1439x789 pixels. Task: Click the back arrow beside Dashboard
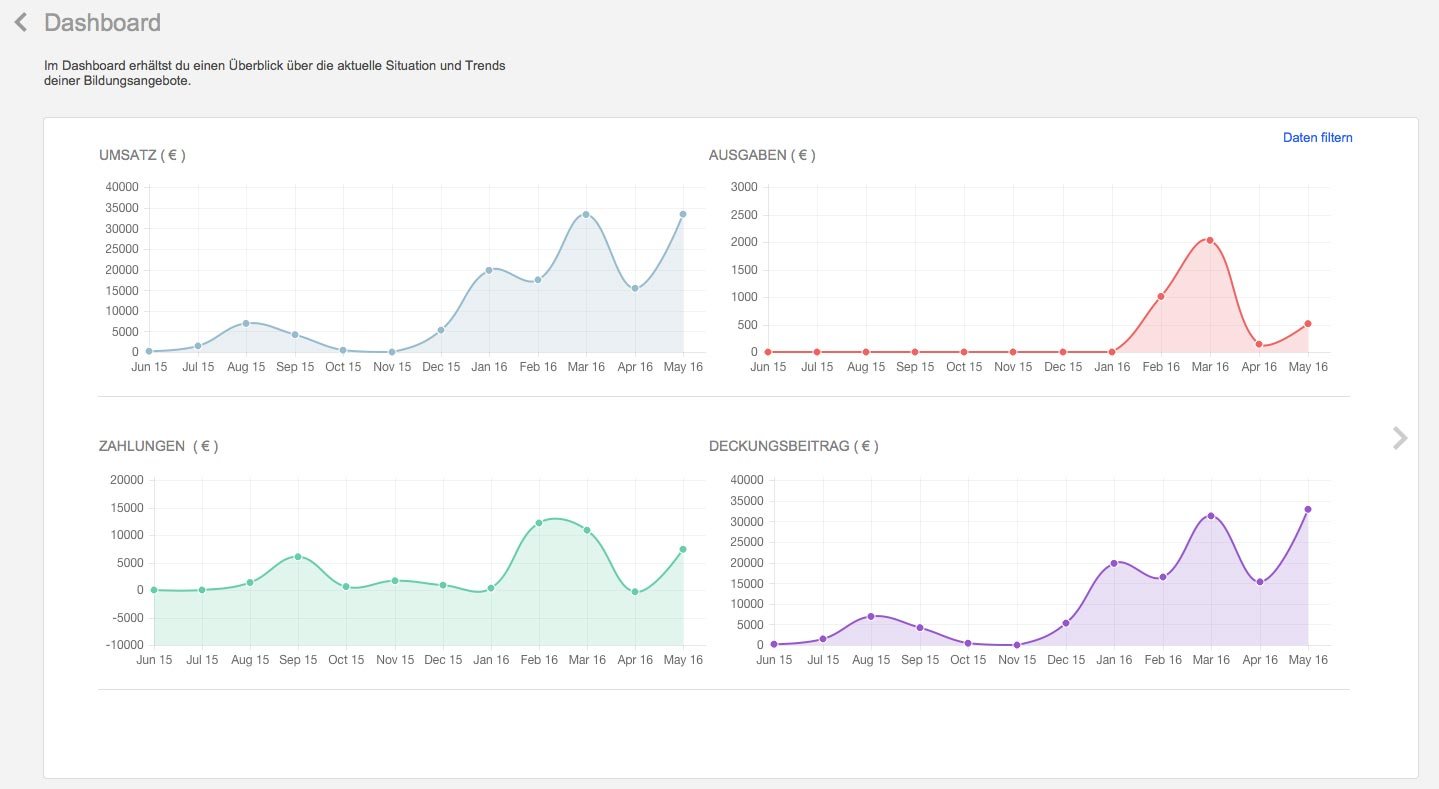pos(20,22)
